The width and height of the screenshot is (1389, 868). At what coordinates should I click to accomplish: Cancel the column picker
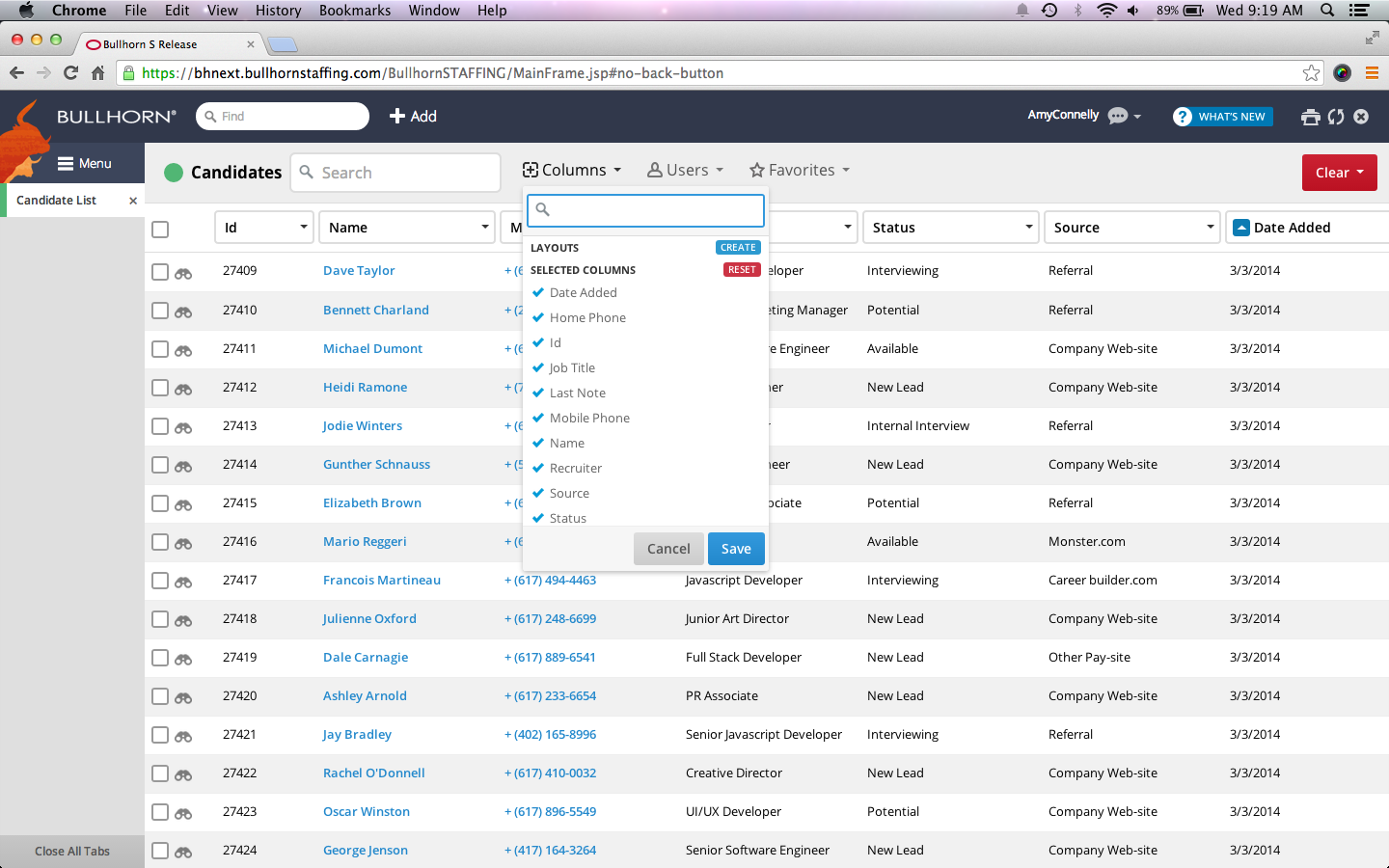click(x=668, y=549)
